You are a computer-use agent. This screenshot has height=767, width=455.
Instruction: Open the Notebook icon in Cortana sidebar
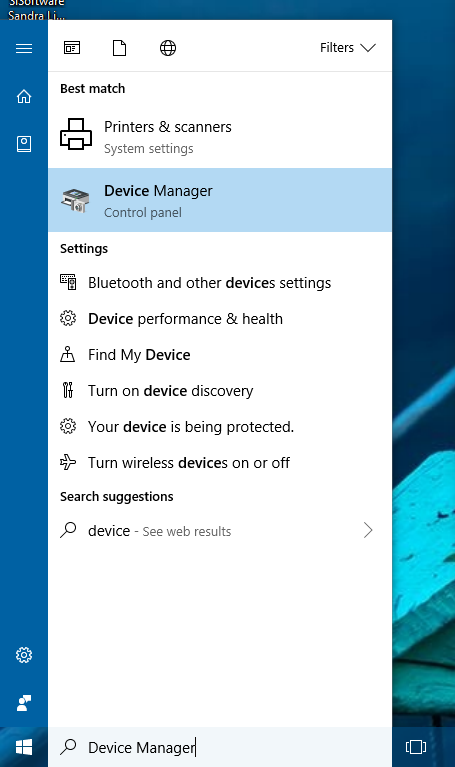tap(24, 144)
